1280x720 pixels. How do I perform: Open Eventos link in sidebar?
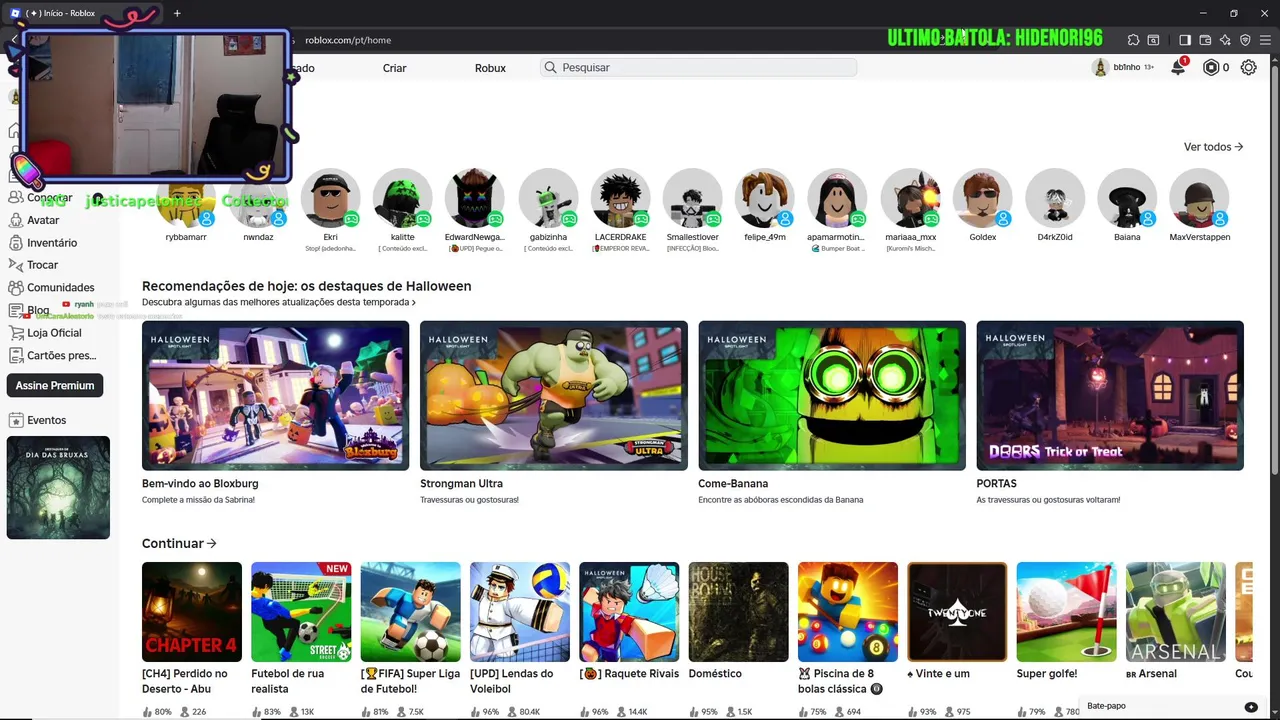click(x=47, y=420)
